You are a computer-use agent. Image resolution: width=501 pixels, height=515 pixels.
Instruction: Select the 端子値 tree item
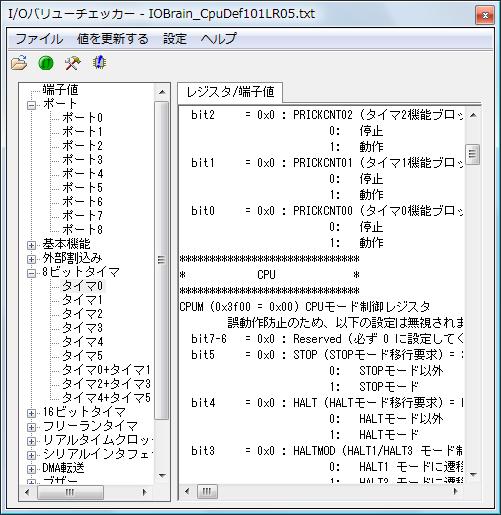tap(60, 90)
